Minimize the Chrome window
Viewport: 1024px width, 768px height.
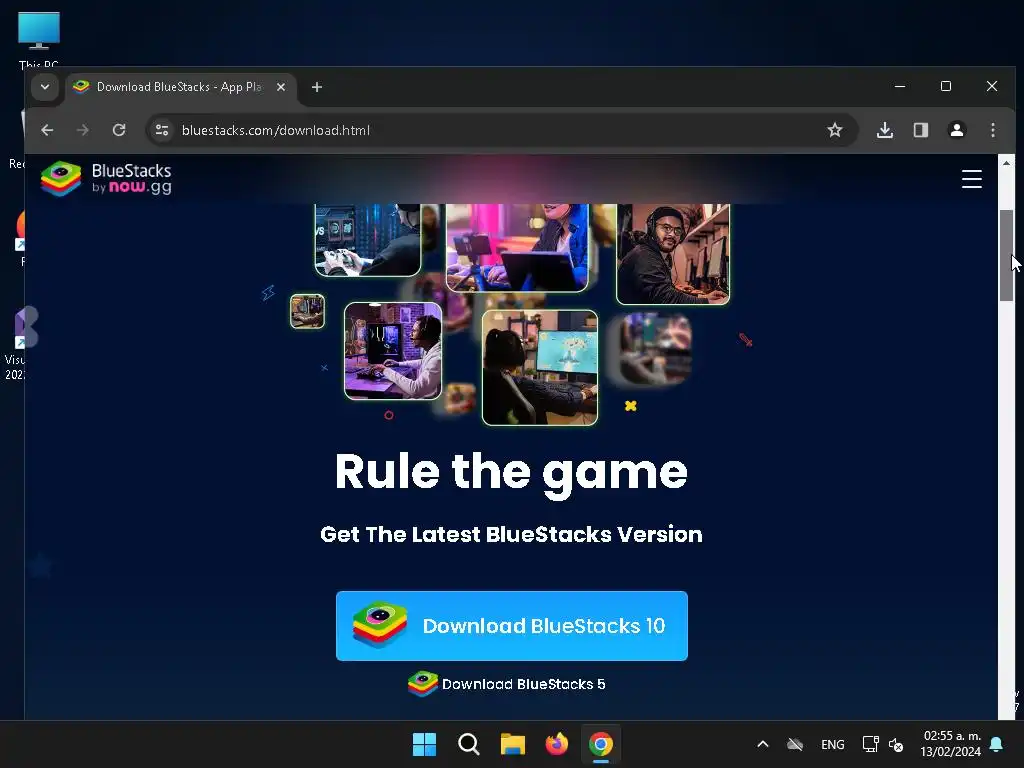pyautogui.click(x=900, y=86)
